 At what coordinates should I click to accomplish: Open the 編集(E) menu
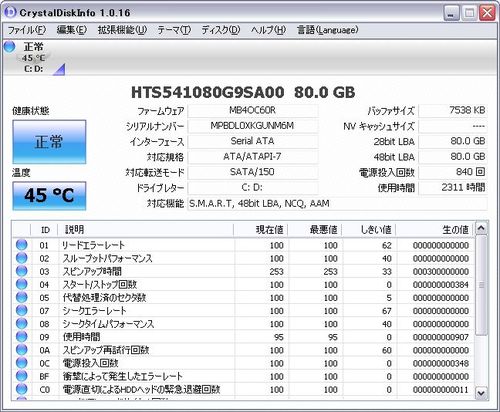pyautogui.click(x=72, y=30)
